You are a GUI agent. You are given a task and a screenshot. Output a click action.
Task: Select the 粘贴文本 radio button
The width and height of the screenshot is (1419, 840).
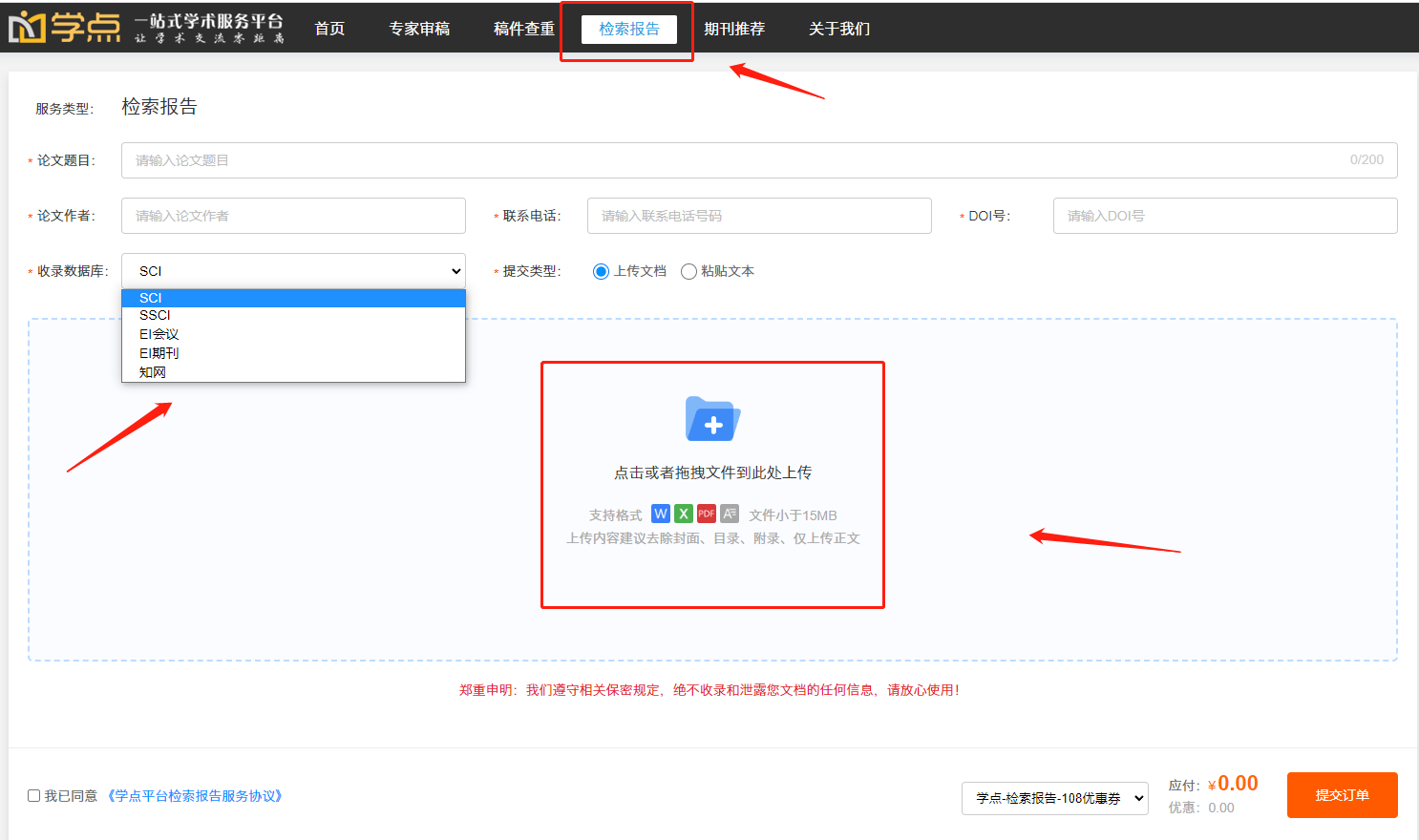tap(688, 272)
